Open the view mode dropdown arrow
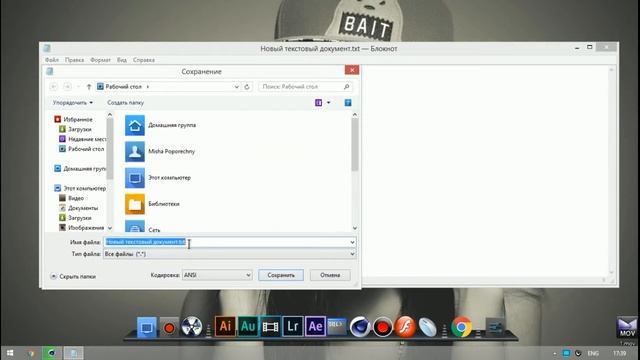 coord(329,102)
